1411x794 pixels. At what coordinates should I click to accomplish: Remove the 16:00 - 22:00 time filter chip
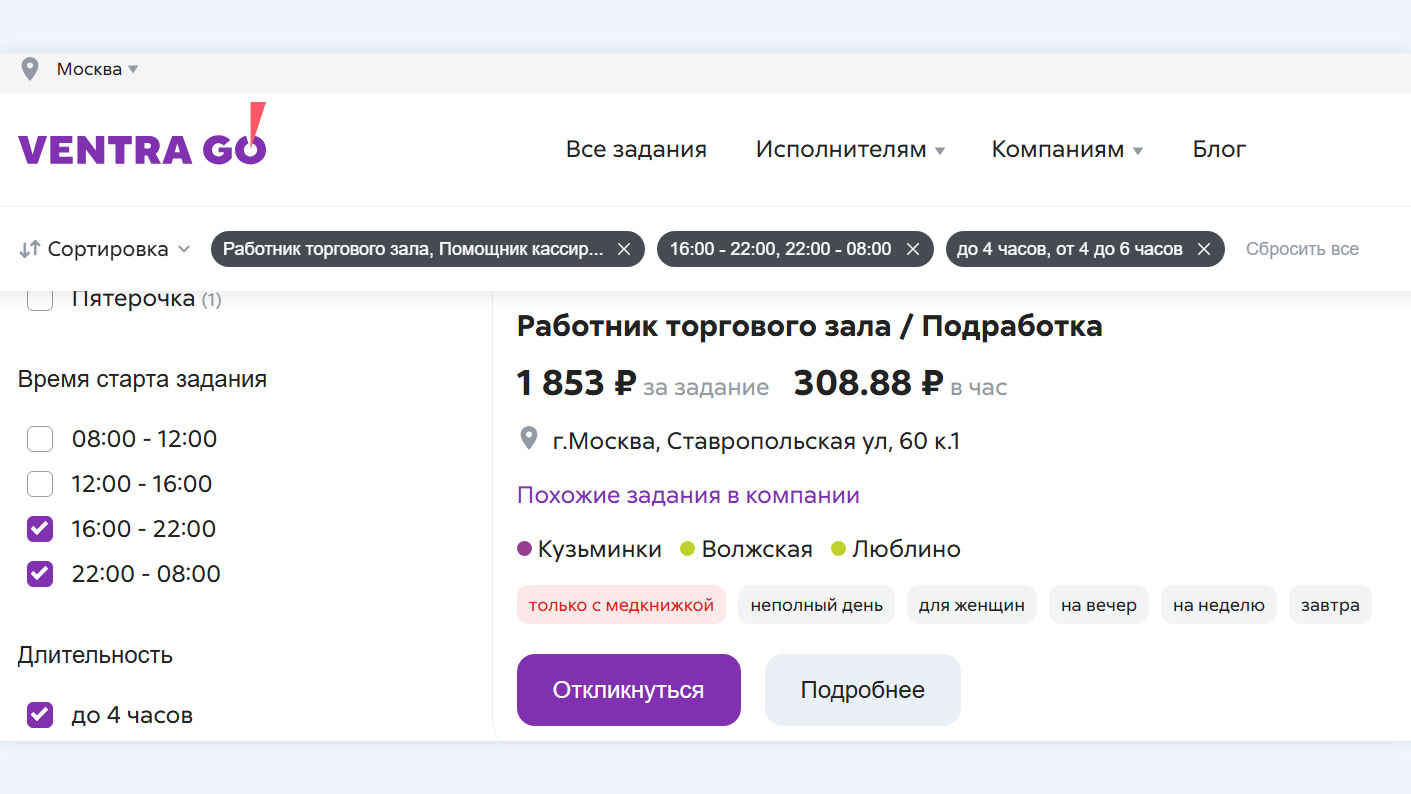[912, 249]
